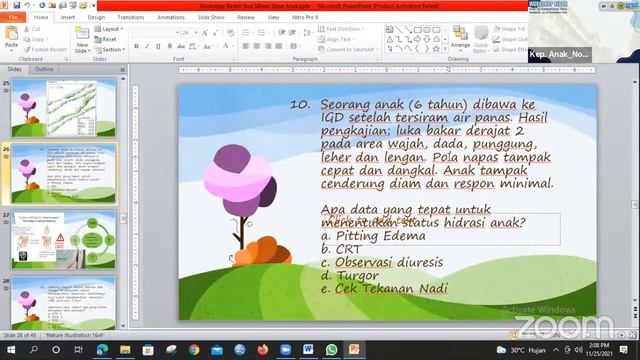Open the Section dropdown
This screenshot has width=640, height=360.
(x=109, y=49)
